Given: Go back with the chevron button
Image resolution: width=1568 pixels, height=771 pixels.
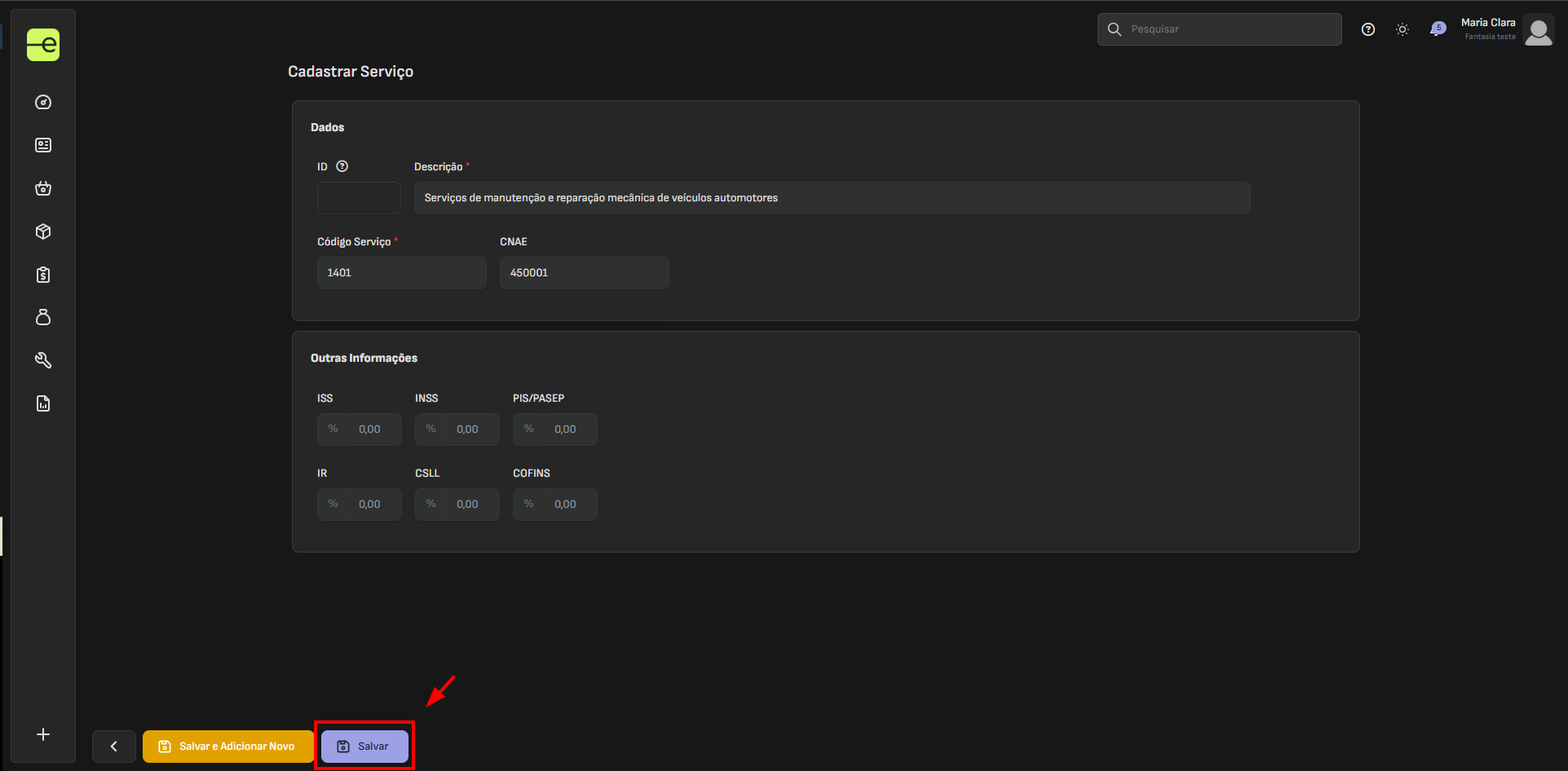Looking at the screenshot, I should click(114, 747).
